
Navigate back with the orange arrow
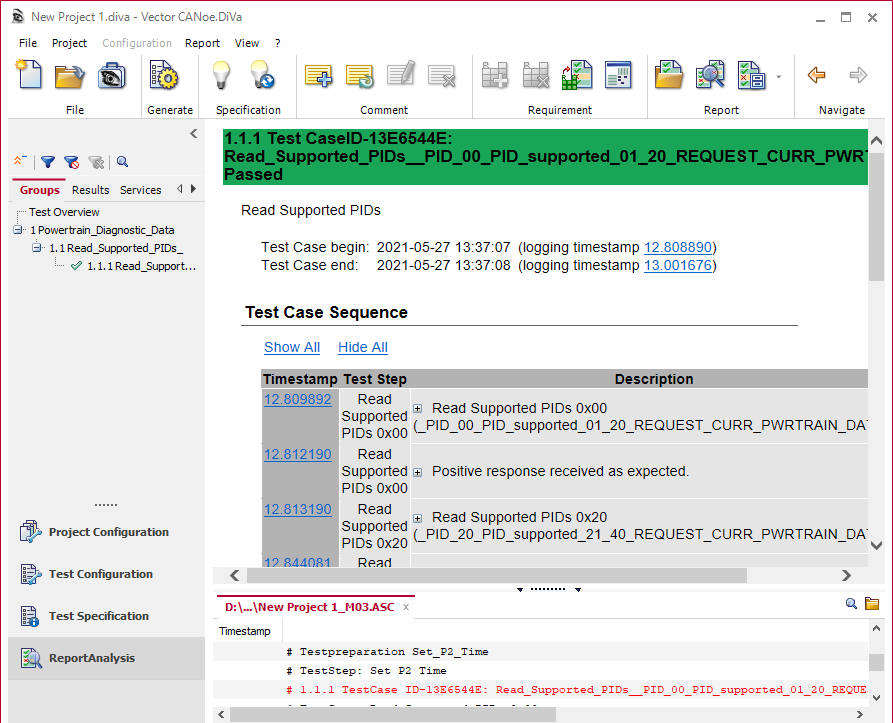point(817,75)
